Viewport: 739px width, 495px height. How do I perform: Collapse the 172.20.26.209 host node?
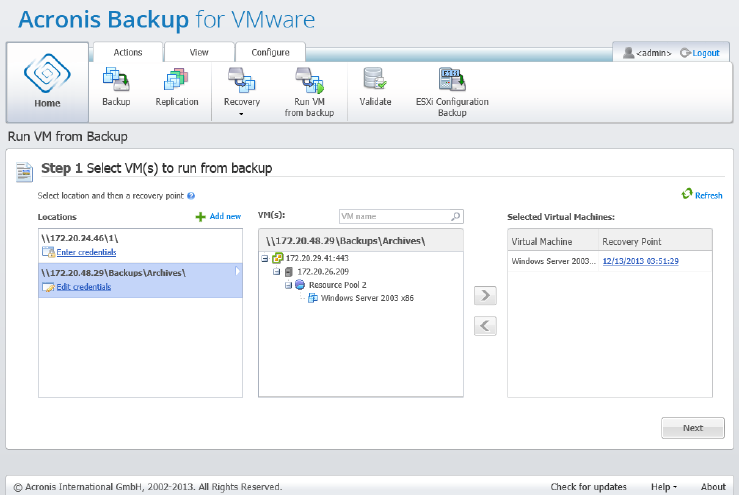pos(277,272)
